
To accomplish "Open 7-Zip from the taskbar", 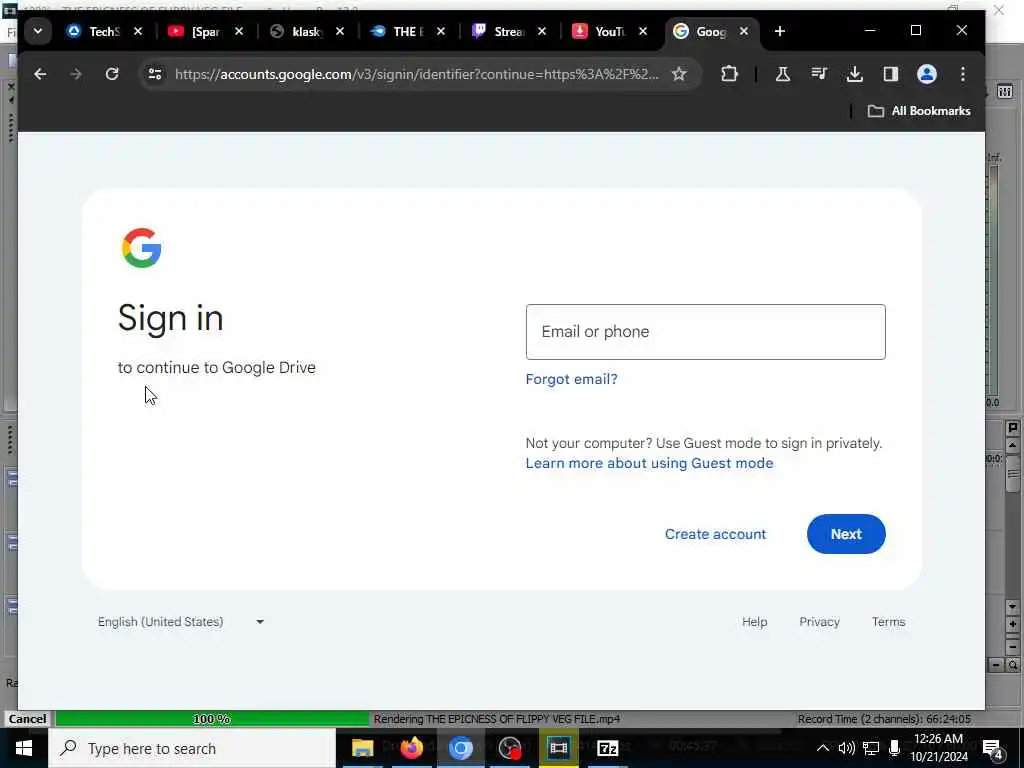I will [607, 748].
